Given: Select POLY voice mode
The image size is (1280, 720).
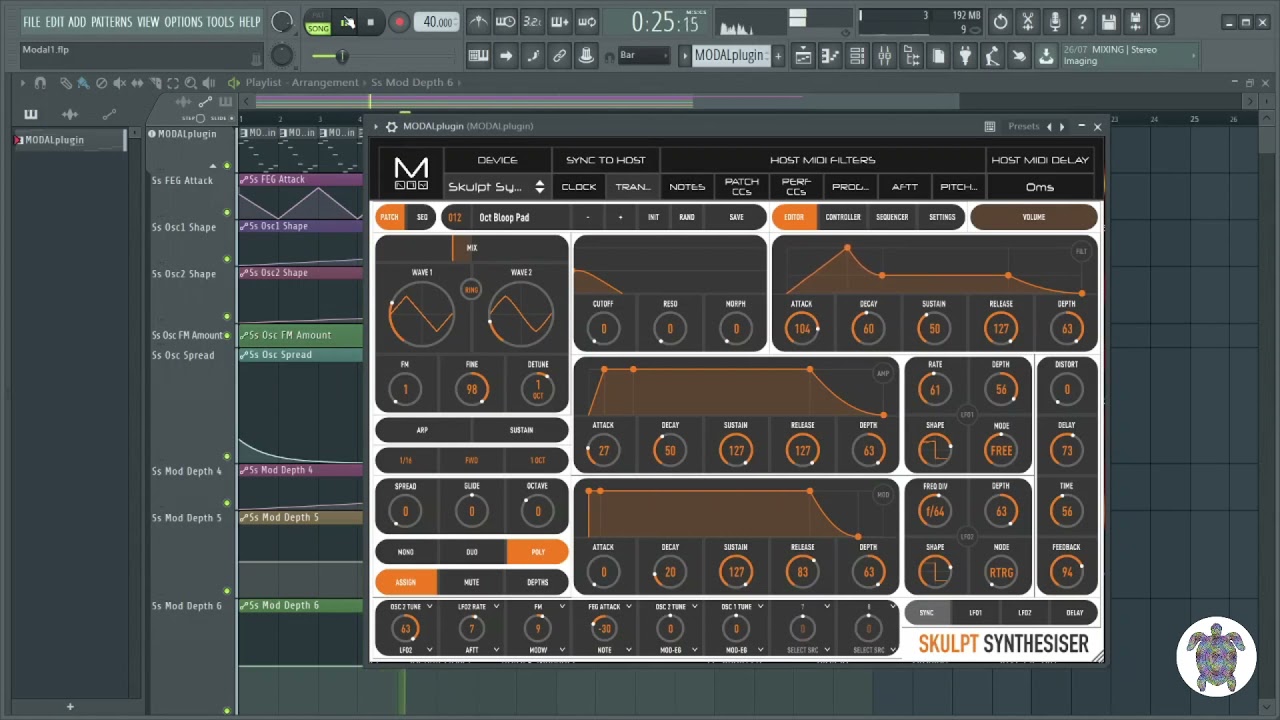Looking at the screenshot, I should point(538,552).
